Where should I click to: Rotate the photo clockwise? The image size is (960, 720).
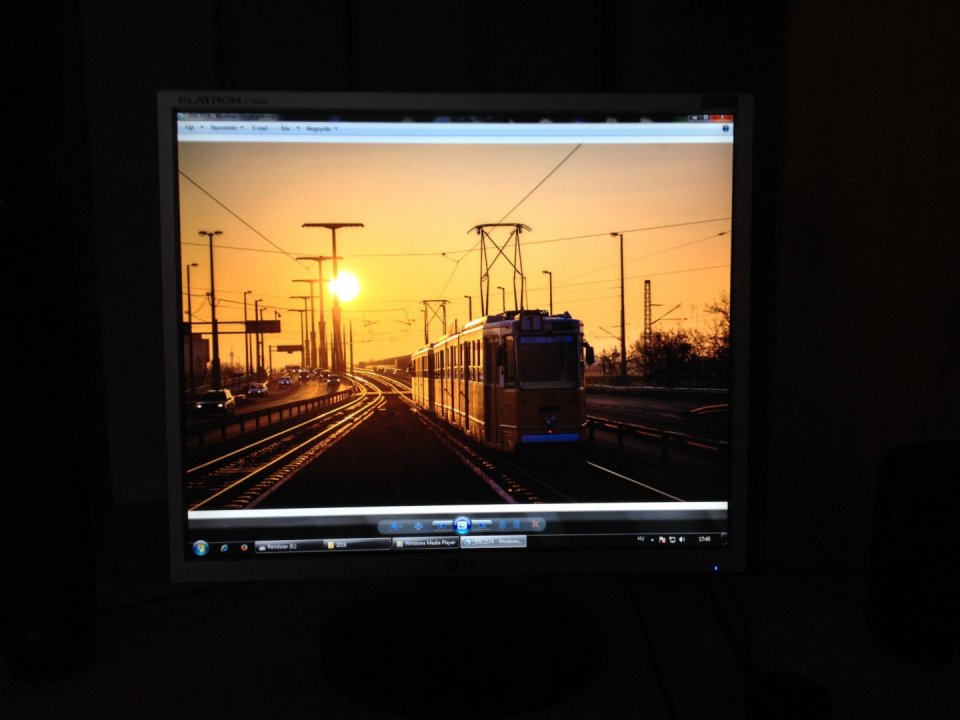coord(516,525)
